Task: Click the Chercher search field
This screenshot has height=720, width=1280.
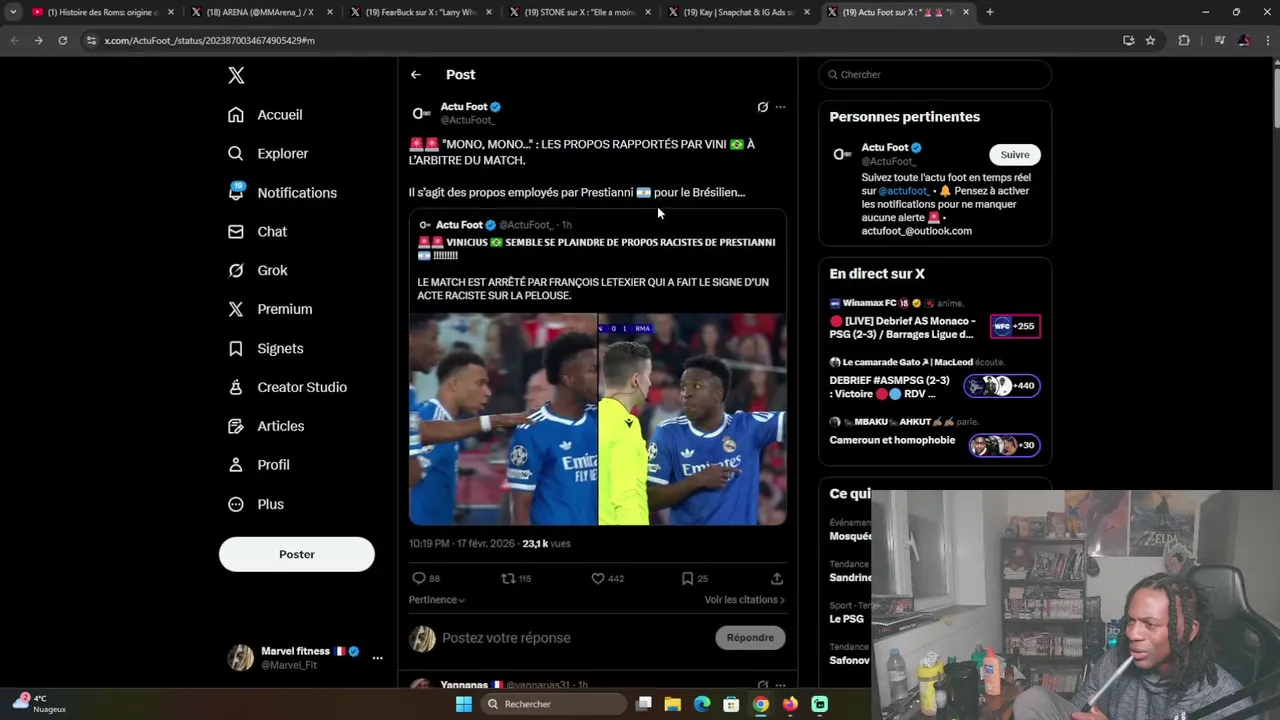Action: 936,75
